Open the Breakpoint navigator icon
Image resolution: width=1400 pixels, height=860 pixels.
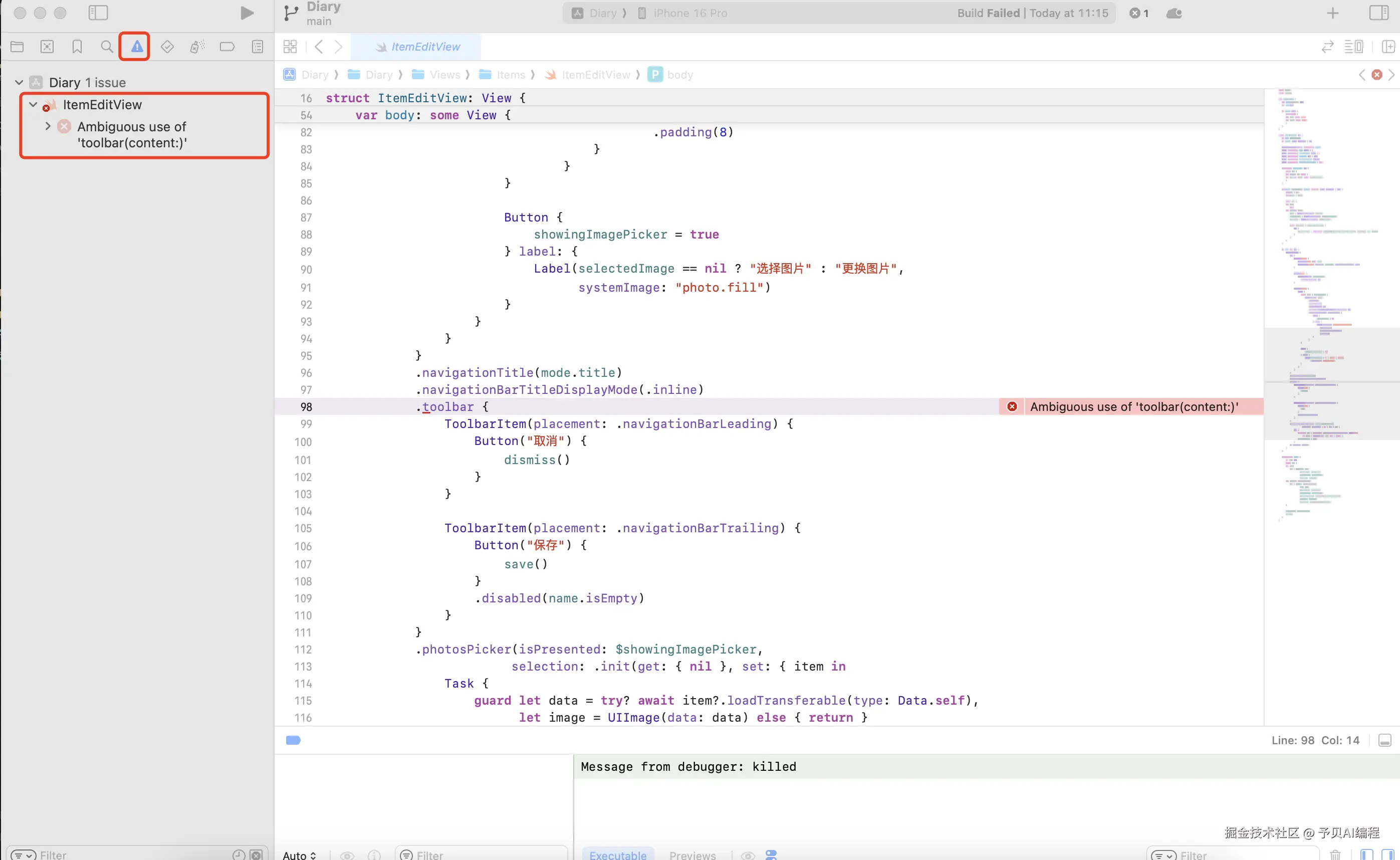227,47
